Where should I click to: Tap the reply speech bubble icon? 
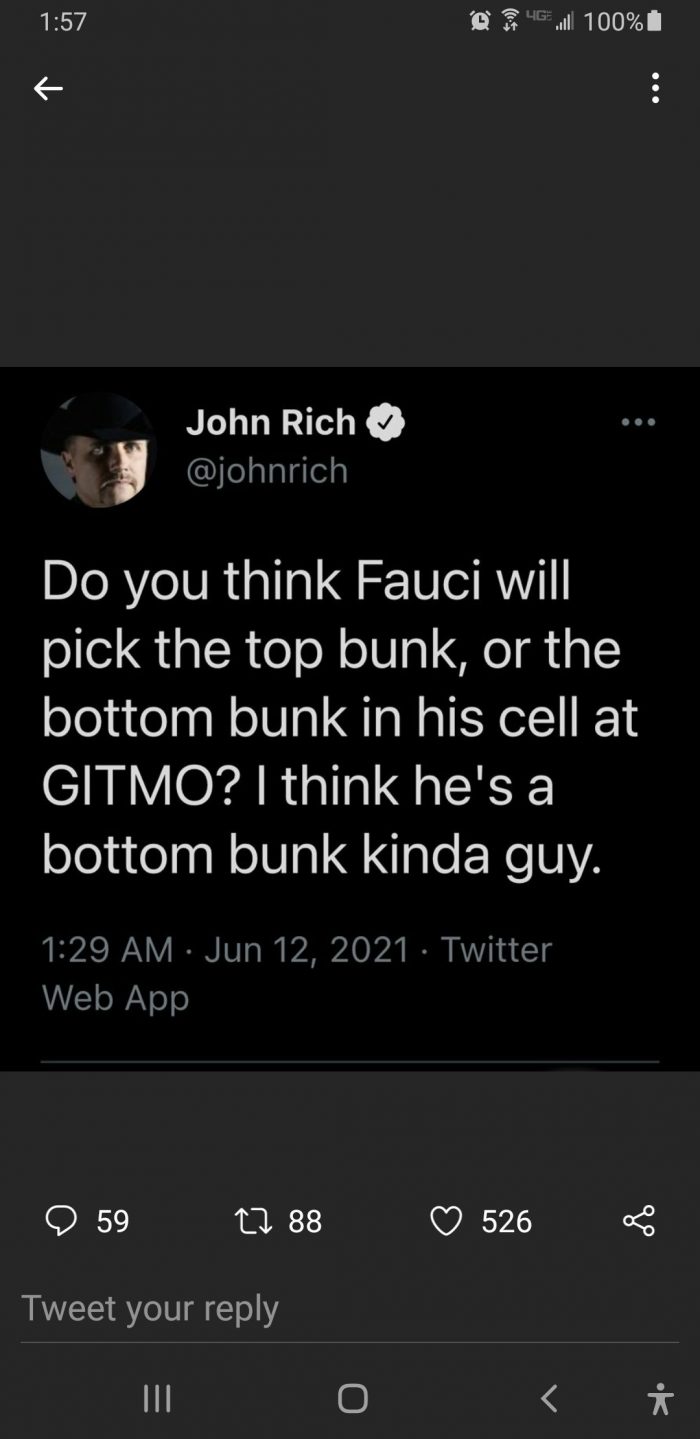[x=62, y=1220]
